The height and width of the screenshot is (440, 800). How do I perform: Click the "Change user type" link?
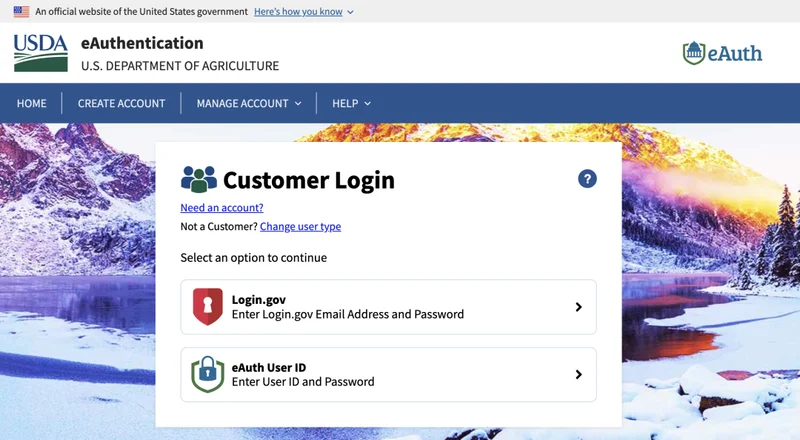point(300,227)
